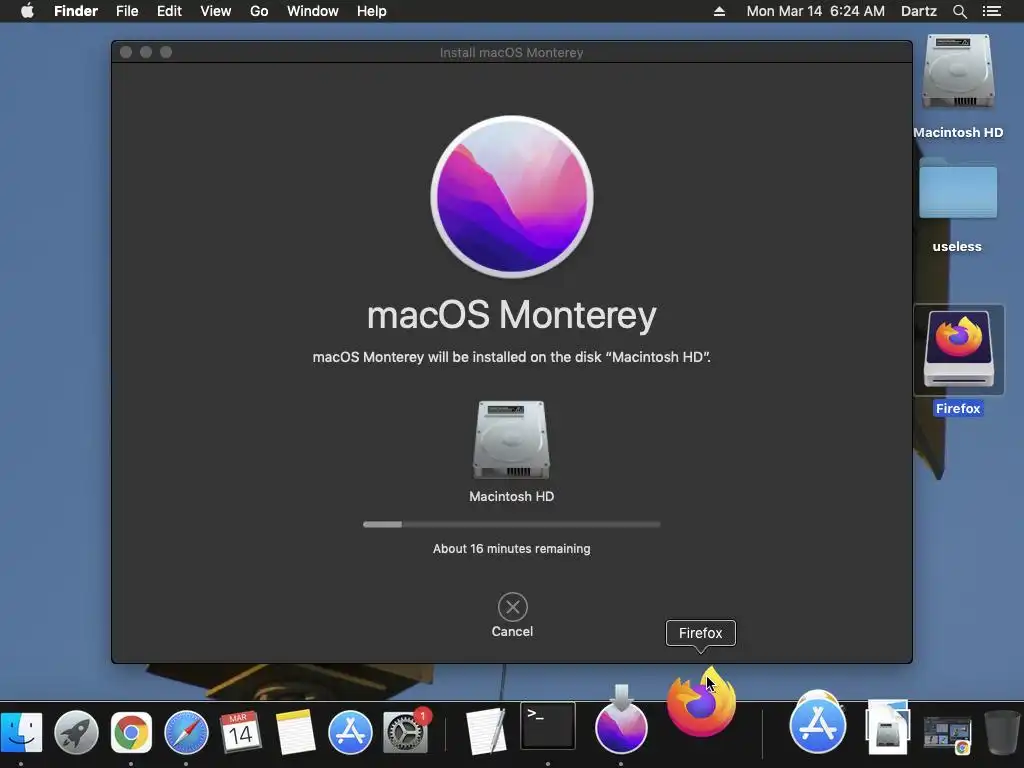The height and width of the screenshot is (768, 1024).
Task: Open the View menu
Action: pos(216,11)
